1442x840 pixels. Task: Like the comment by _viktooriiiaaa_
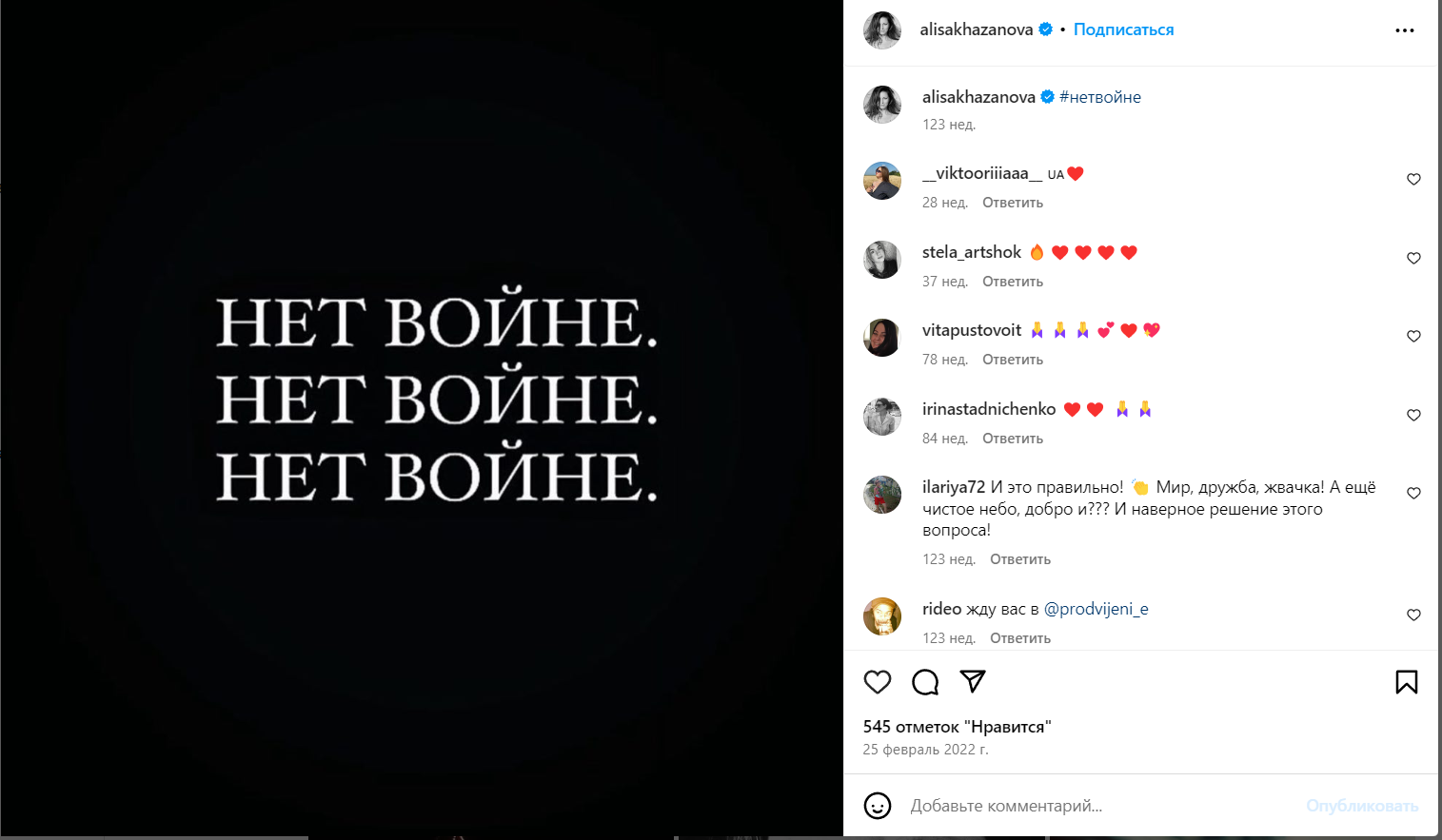pyautogui.click(x=1413, y=180)
